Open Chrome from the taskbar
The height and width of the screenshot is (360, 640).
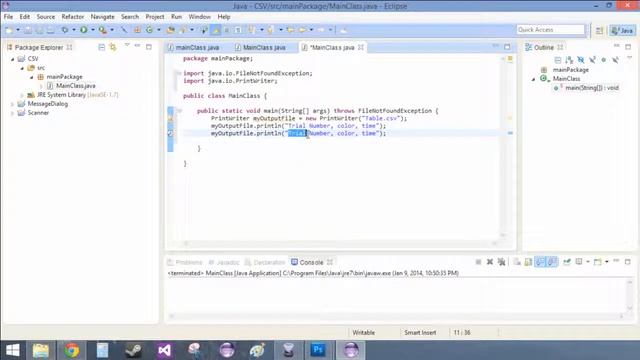pos(71,350)
